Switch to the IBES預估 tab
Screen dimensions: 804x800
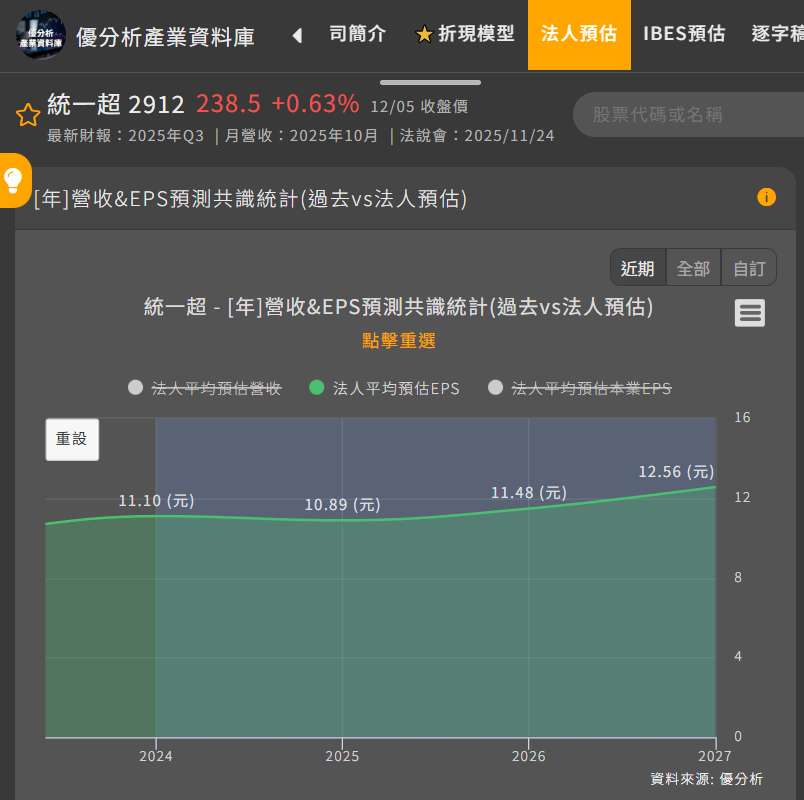pos(684,34)
